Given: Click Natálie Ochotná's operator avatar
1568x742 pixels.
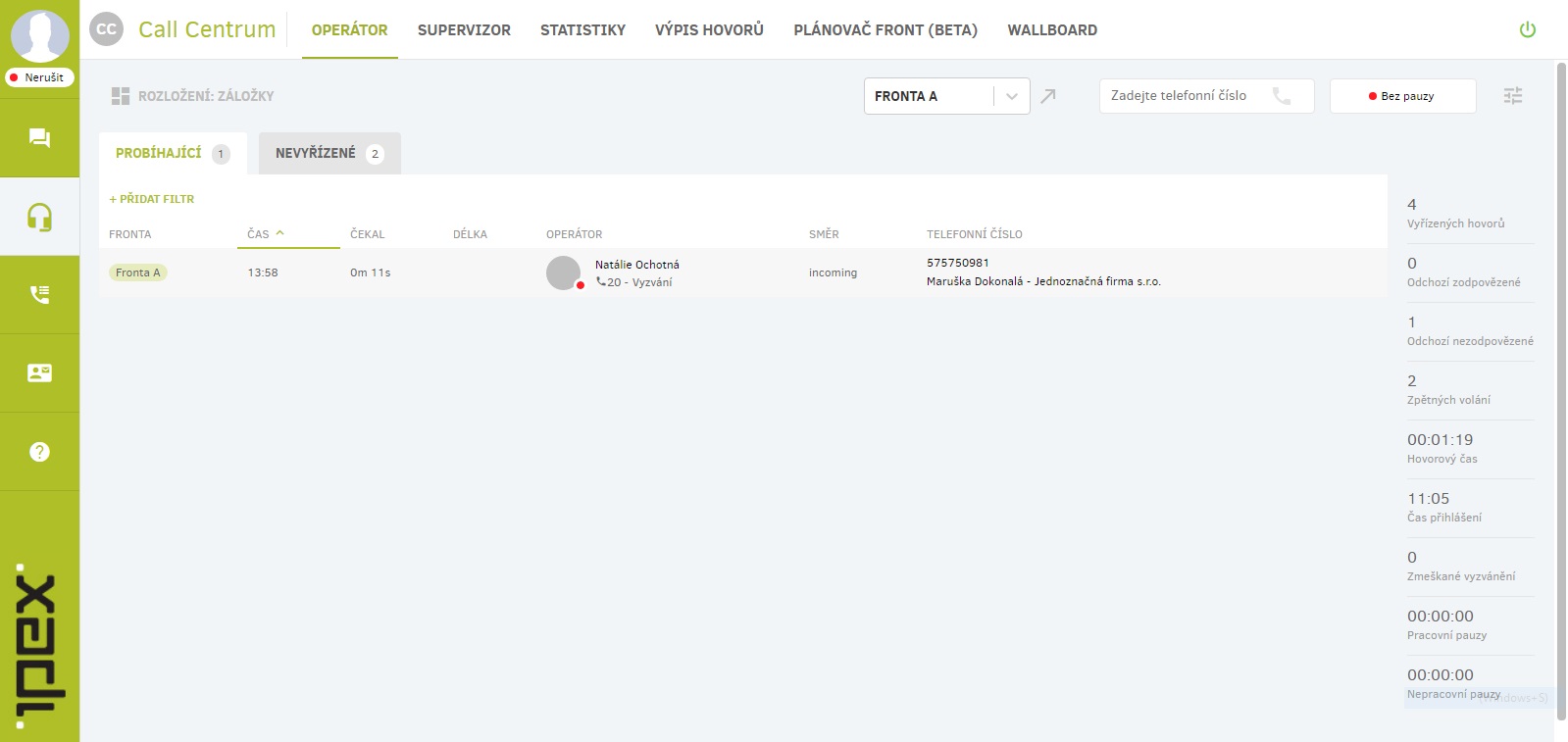Looking at the screenshot, I should (x=564, y=273).
